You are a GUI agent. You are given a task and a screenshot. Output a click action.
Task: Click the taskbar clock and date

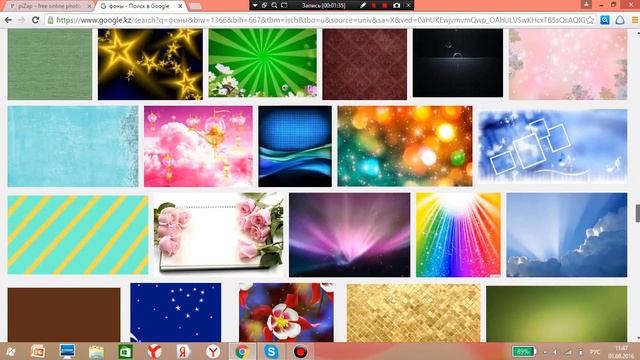(x=621, y=352)
